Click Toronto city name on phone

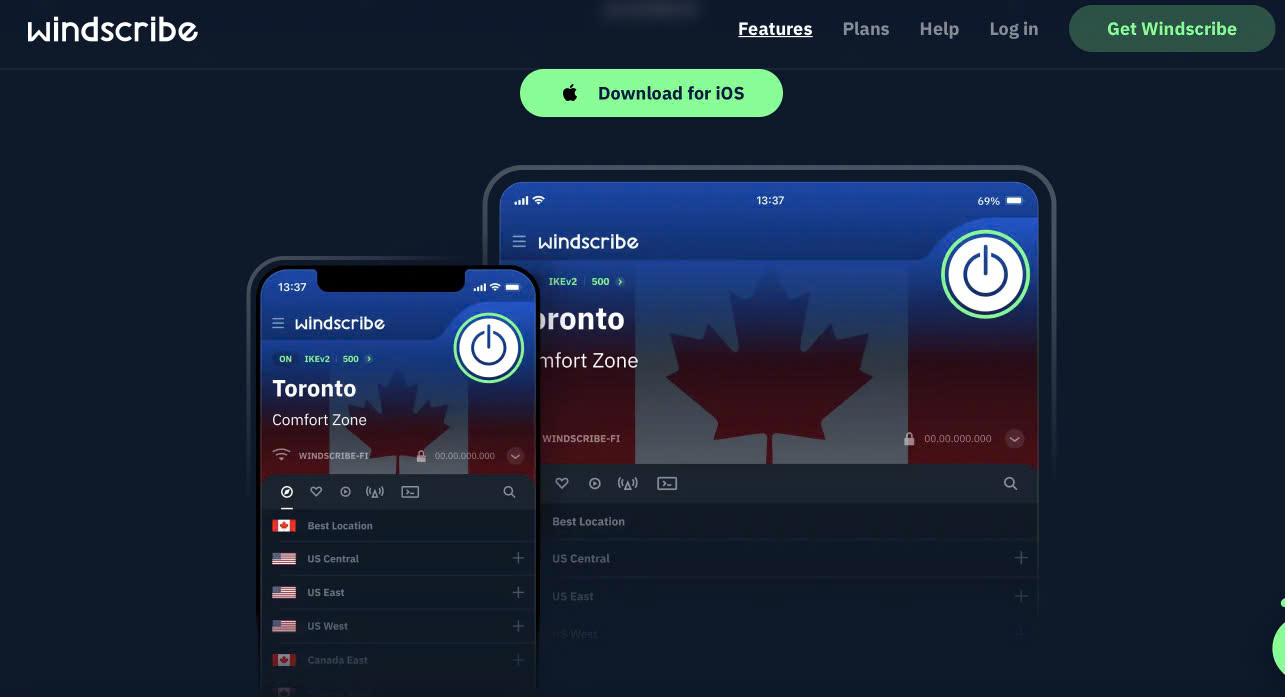click(314, 388)
